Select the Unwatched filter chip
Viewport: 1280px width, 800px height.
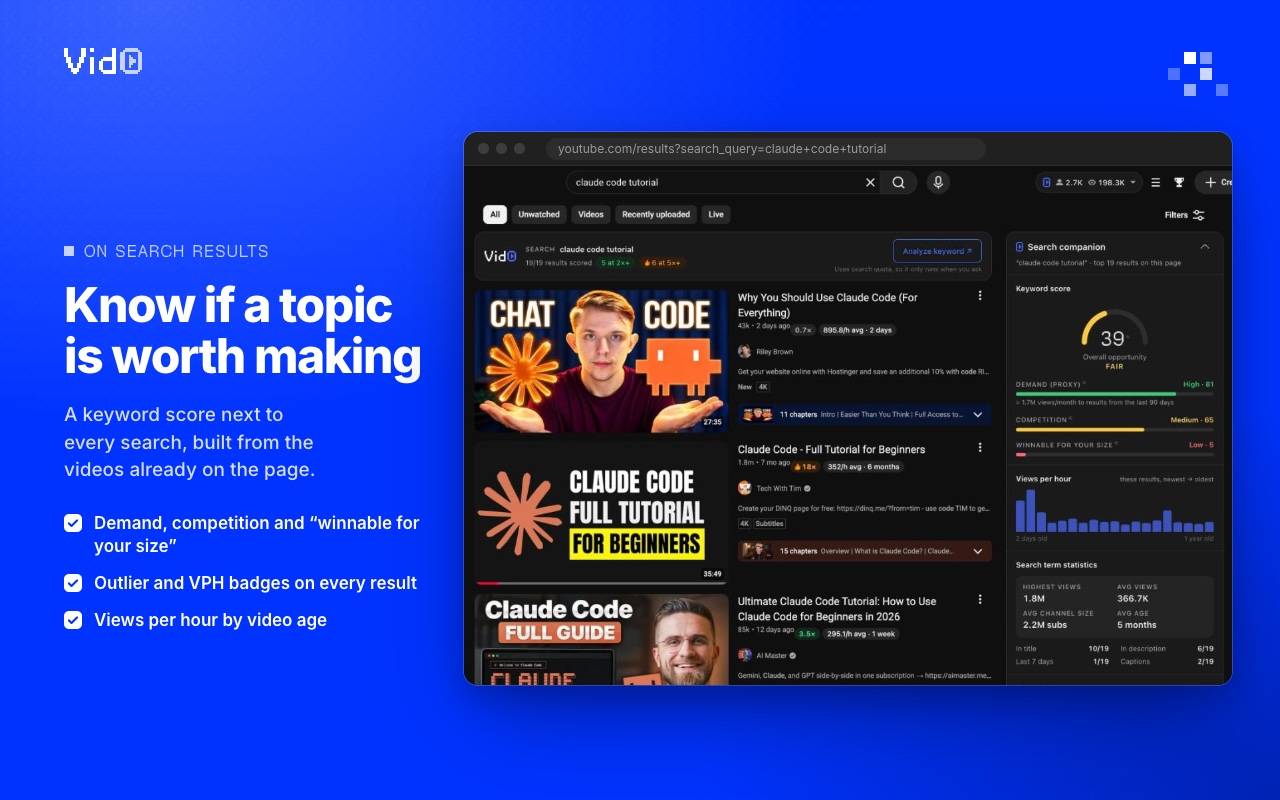539,214
